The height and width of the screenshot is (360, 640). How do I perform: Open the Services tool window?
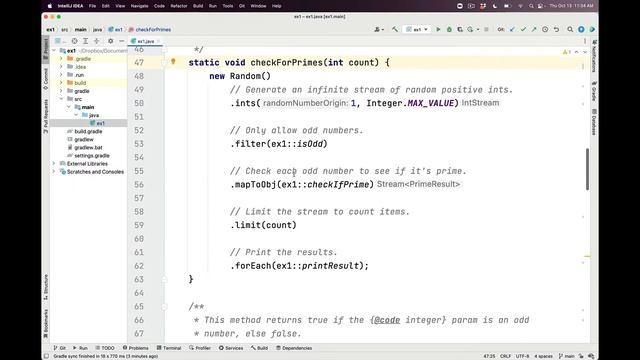pyautogui.click(x=231, y=348)
